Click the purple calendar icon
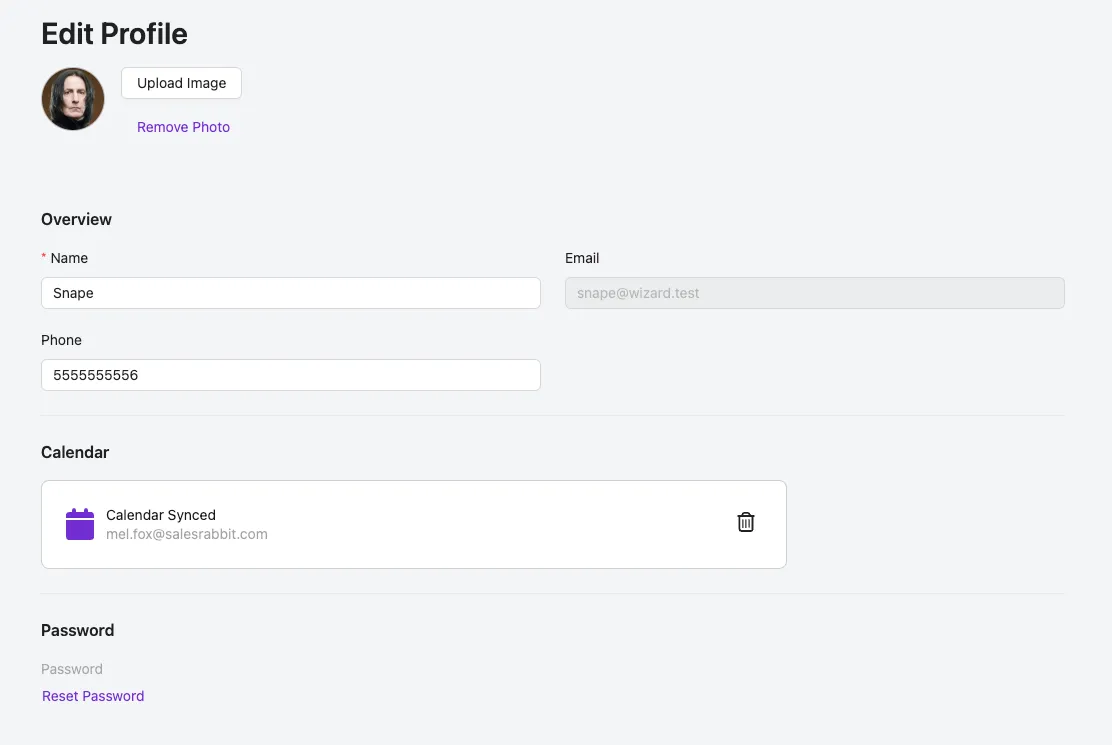Viewport: 1112px width, 745px height. 80,524
